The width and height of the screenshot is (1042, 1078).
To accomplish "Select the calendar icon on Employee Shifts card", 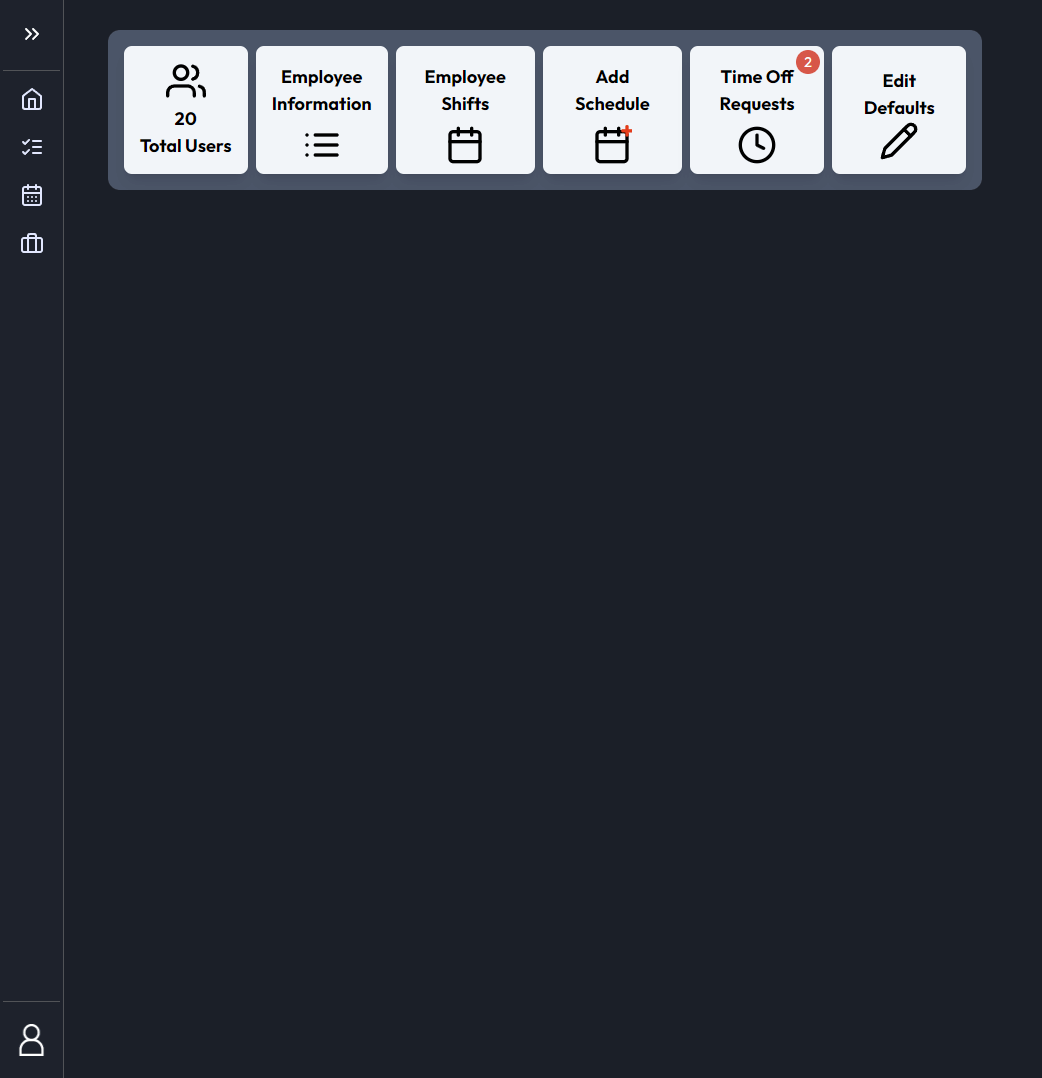I will point(465,144).
